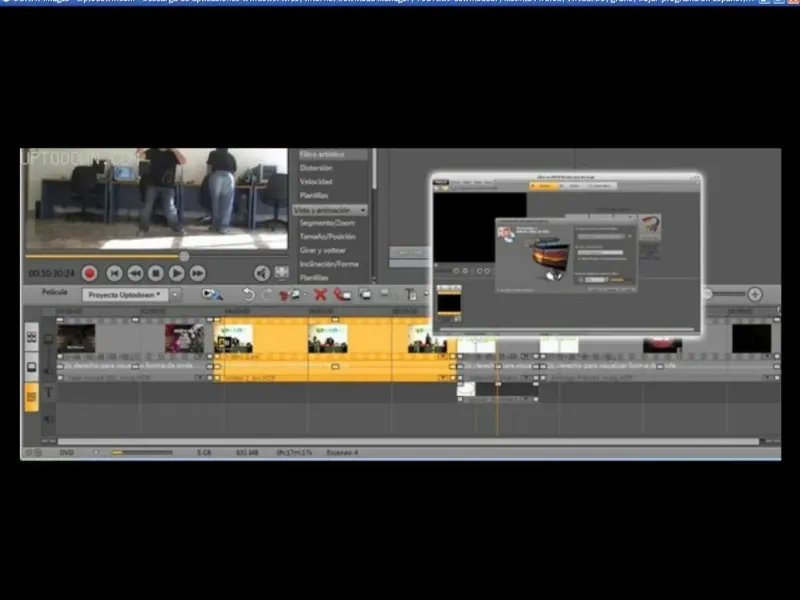The width and height of the screenshot is (800, 600).
Task: Click the timeline horizontal scrollbar
Action: pyautogui.click(x=408, y=441)
